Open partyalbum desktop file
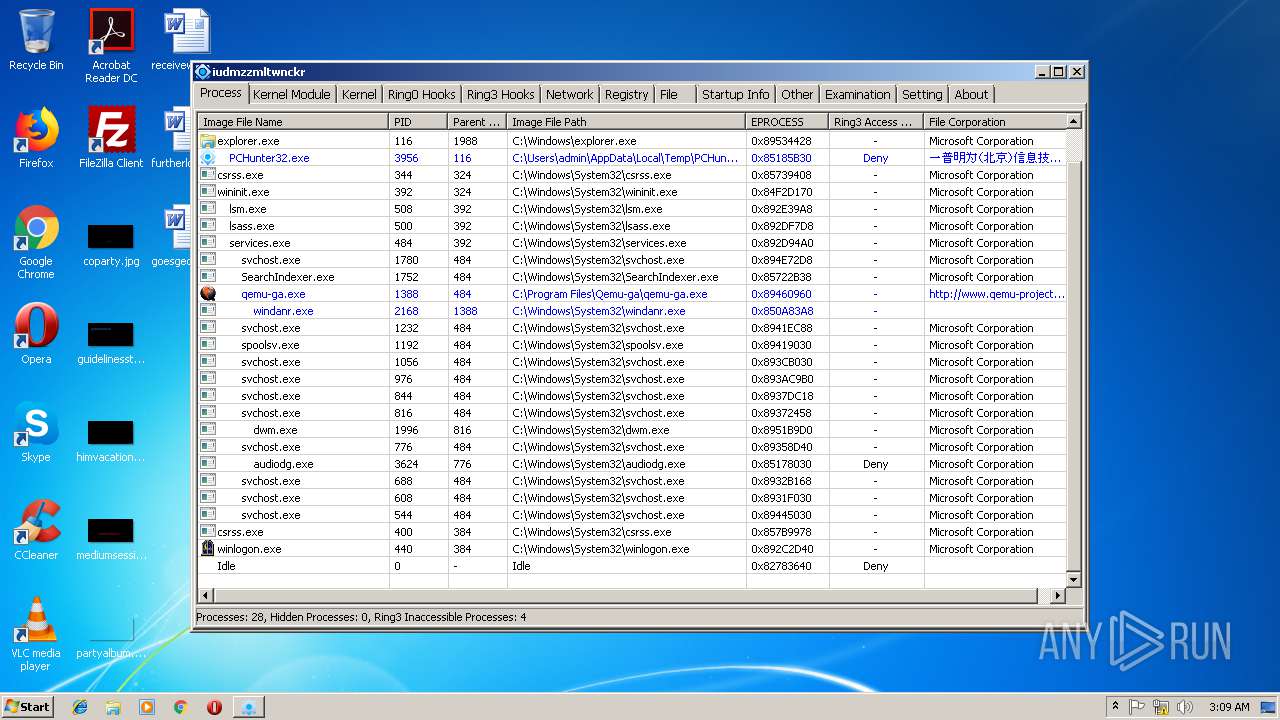 pyautogui.click(x=111, y=637)
